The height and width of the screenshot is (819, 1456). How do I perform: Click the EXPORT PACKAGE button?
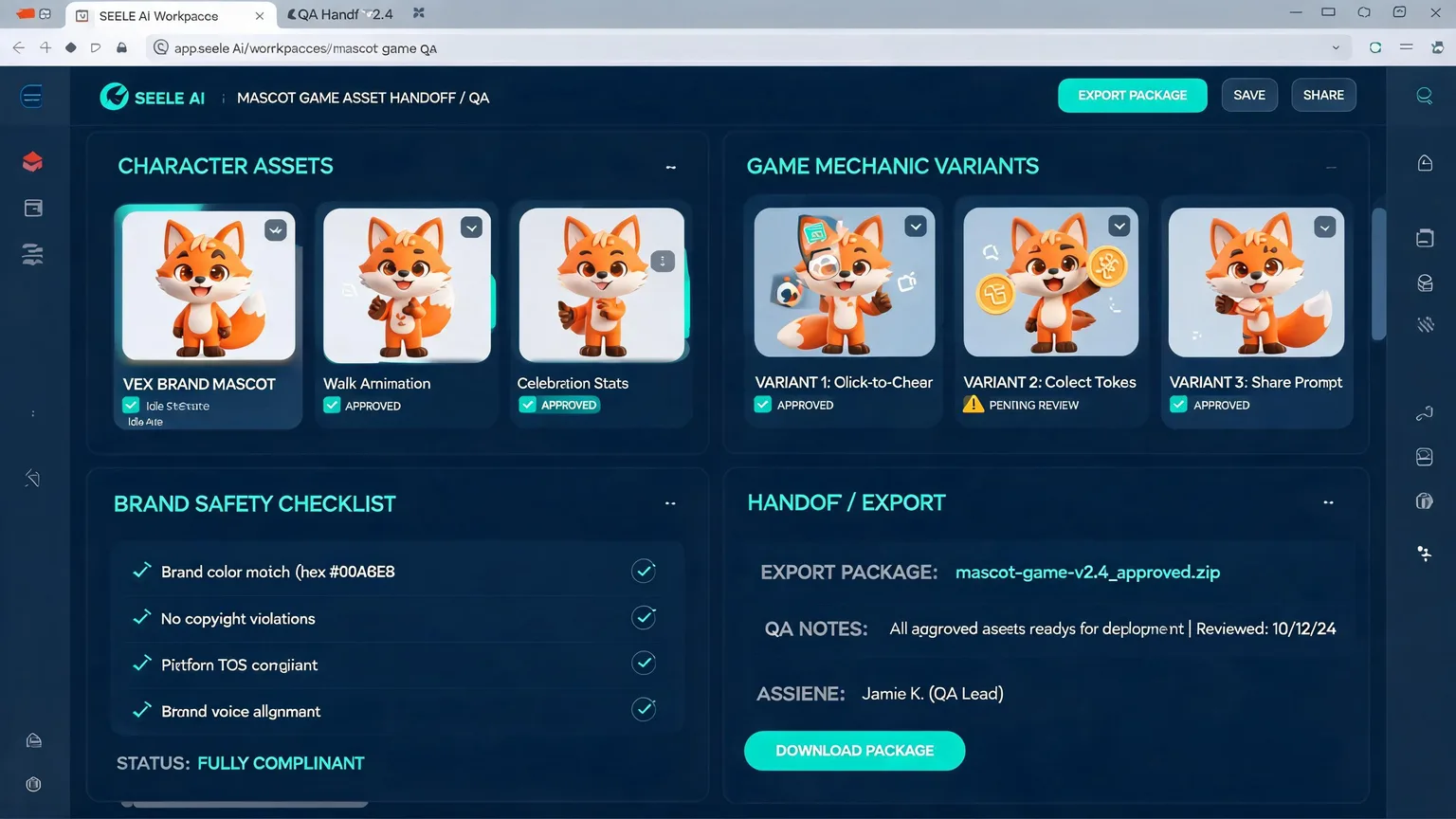[x=1133, y=95]
